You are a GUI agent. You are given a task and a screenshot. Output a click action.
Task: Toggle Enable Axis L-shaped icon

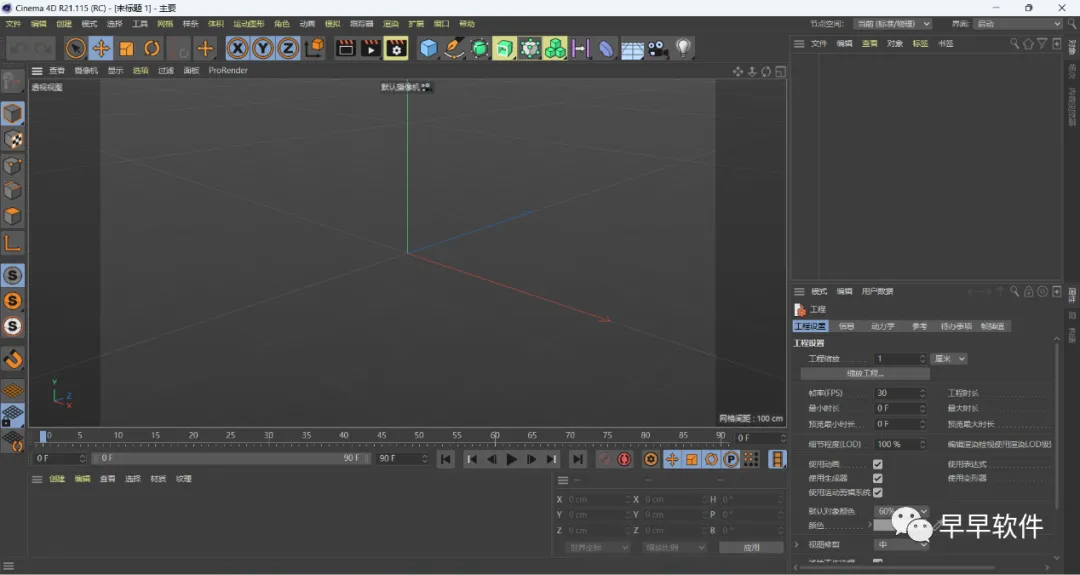click(12, 242)
